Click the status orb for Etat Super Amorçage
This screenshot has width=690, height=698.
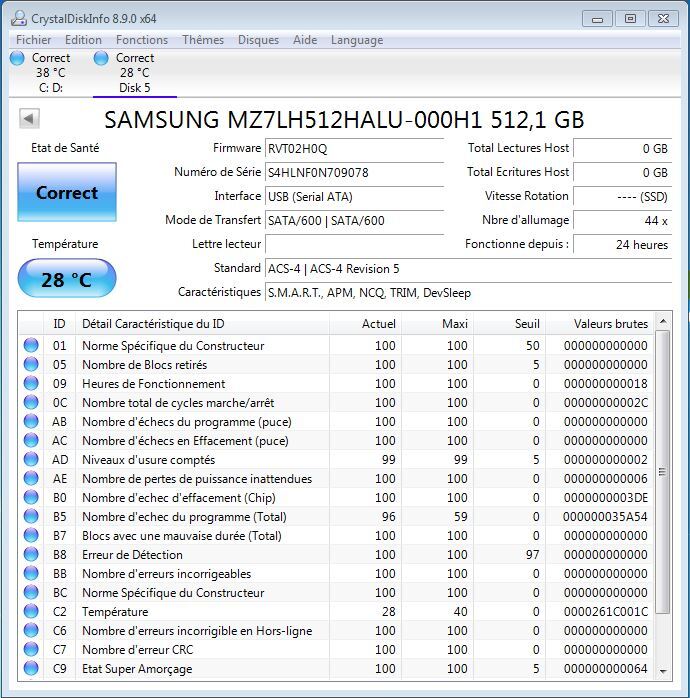[32, 669]
